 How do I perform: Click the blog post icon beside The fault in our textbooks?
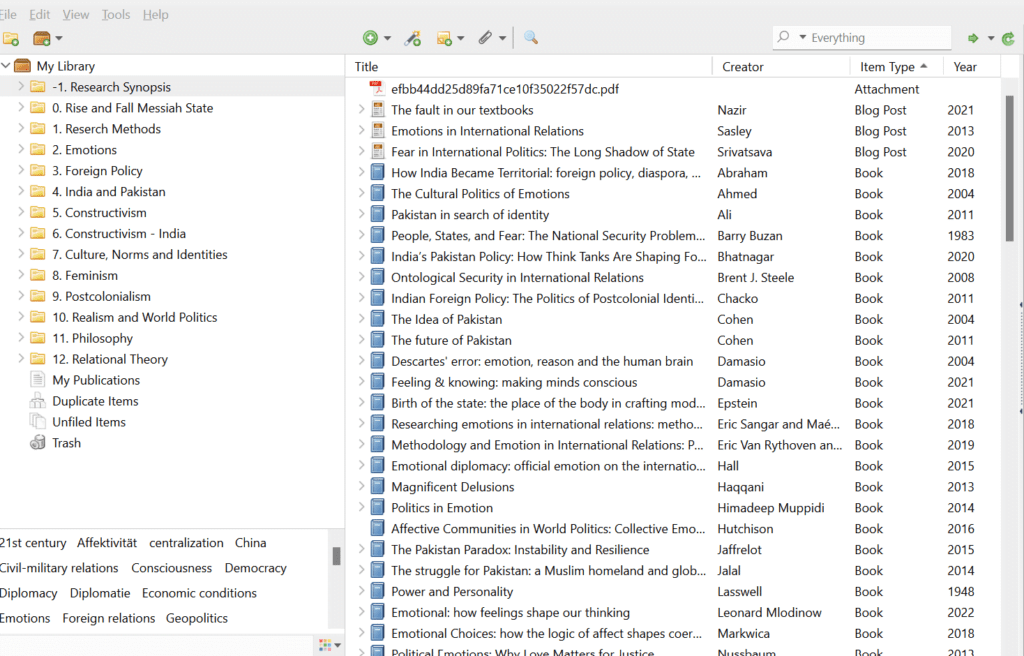[x=377, y=110]
